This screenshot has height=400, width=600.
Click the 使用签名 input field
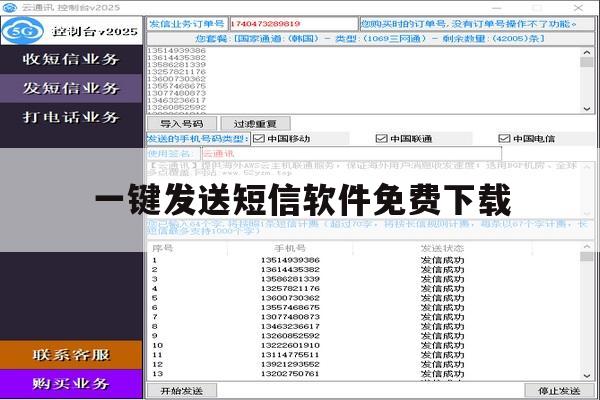tap(352, 154)
